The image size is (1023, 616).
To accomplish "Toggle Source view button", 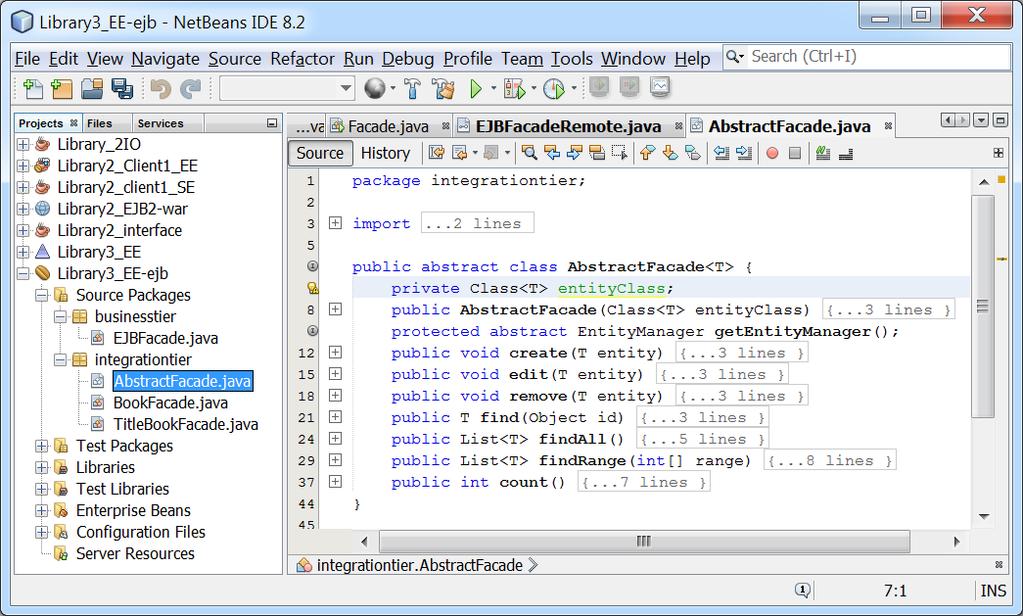I will pos(320,153).
